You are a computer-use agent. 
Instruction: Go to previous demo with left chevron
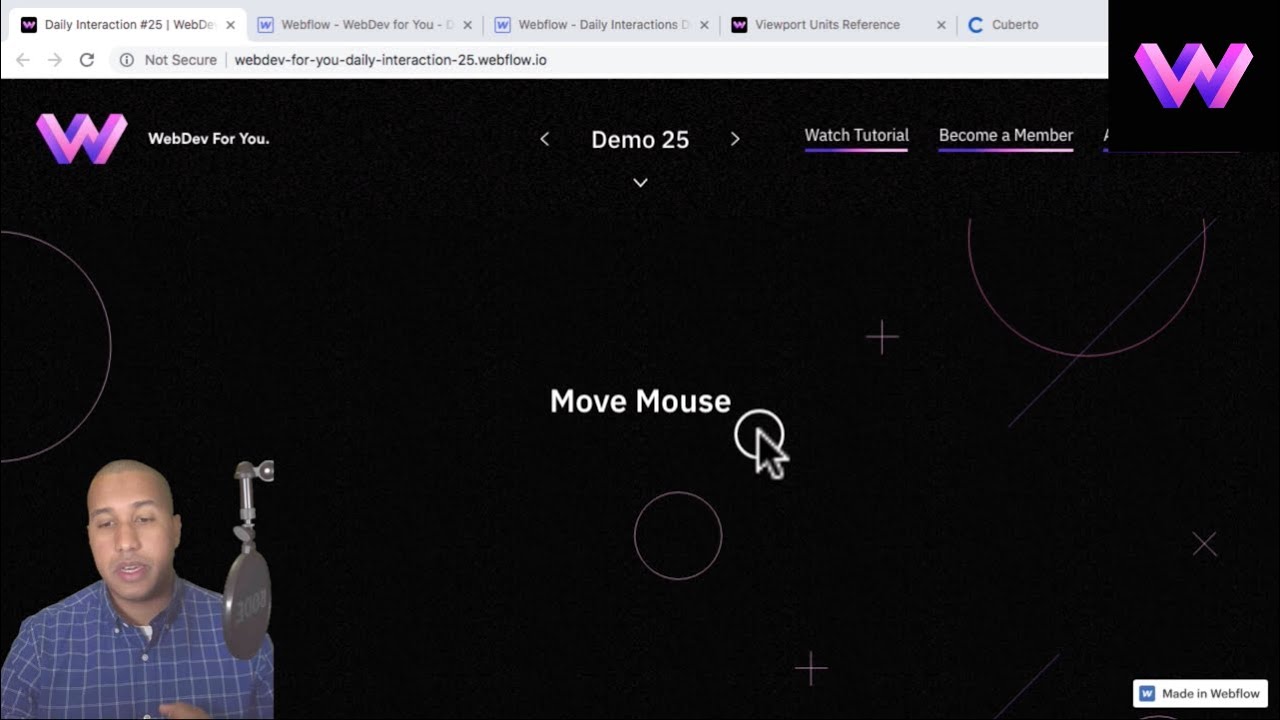click(x=545, y=139)
